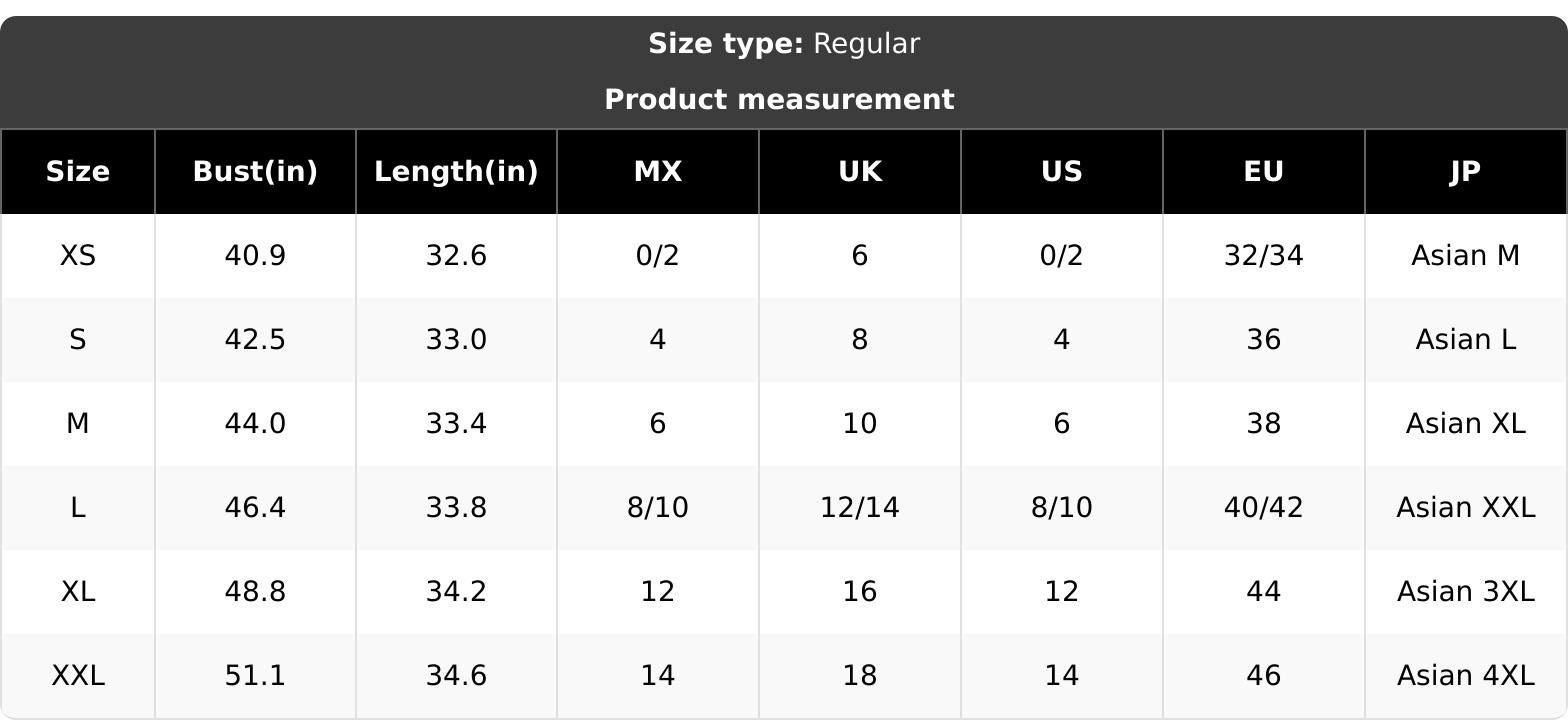This screenshot has height=720, width=1568.
Task: Click the Asian XL cell
Action: pyautogui.click(x=1466, y=424)
